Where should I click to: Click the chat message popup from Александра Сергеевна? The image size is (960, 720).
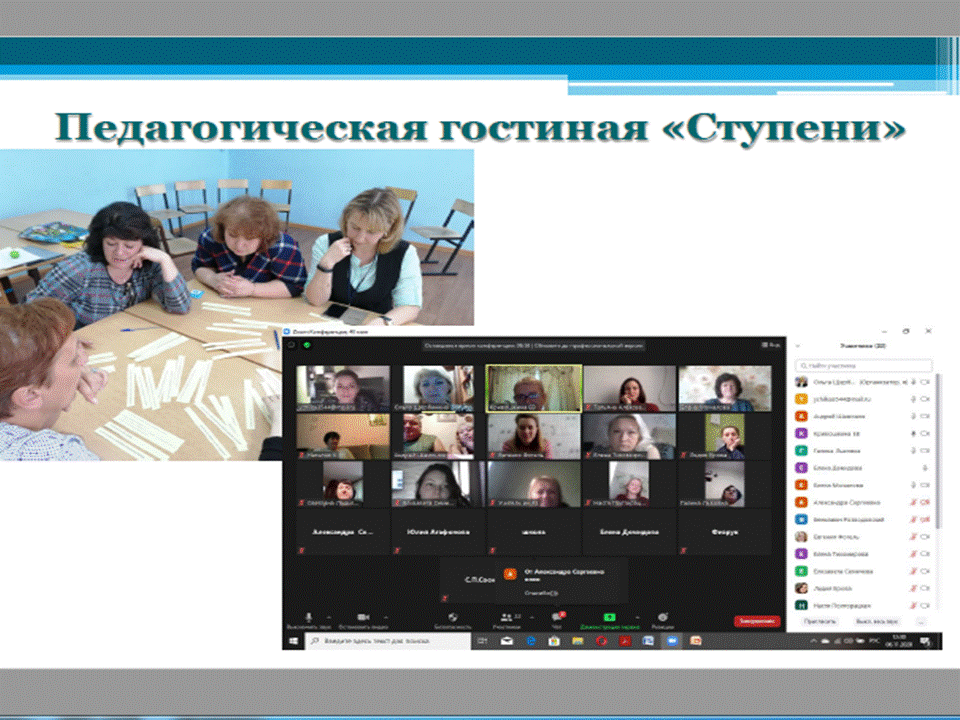(x=563, y=581)
